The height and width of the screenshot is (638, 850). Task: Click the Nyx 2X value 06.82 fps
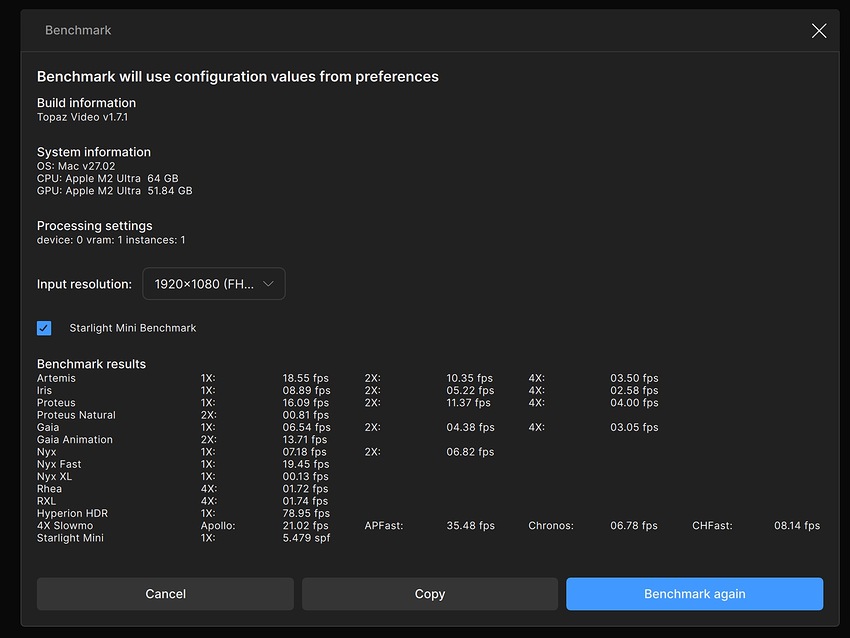(x=470, y=452)
